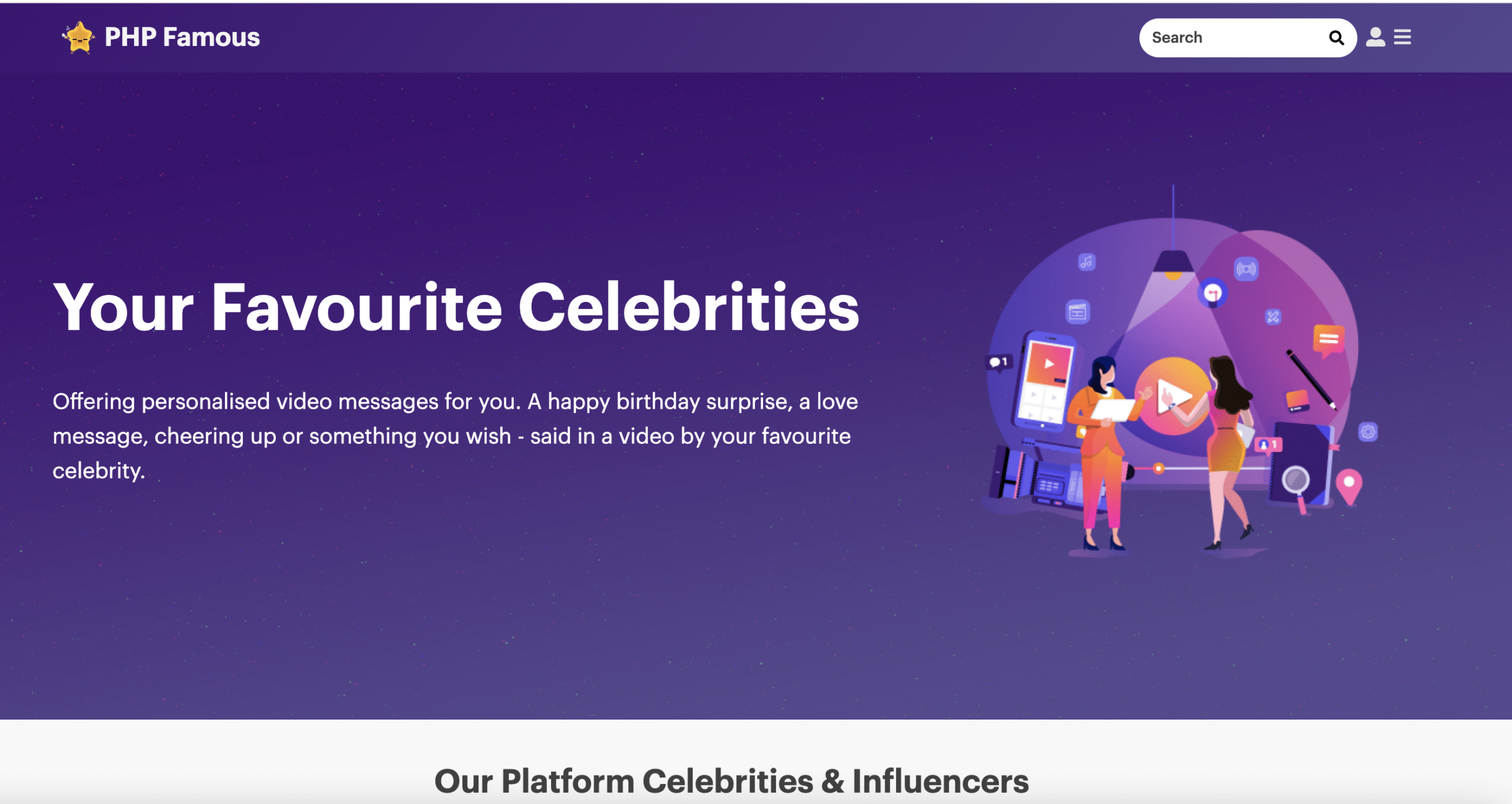Screen dimensions: 1512x804
Task: Click "Our Platform Celebrities & Influencers" heading
Action: [731, 781]
